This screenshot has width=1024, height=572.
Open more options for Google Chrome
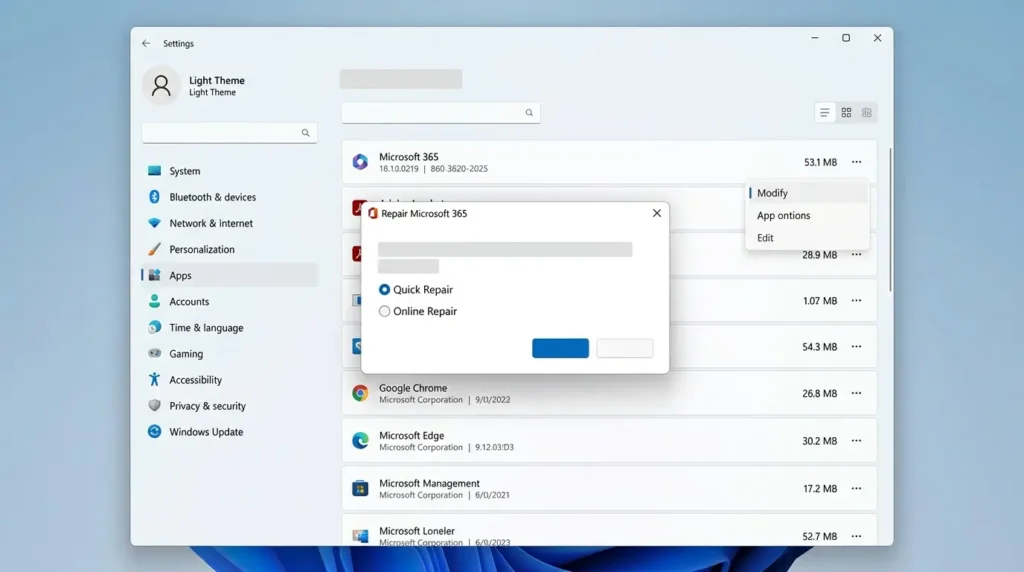tap(856, 393)
